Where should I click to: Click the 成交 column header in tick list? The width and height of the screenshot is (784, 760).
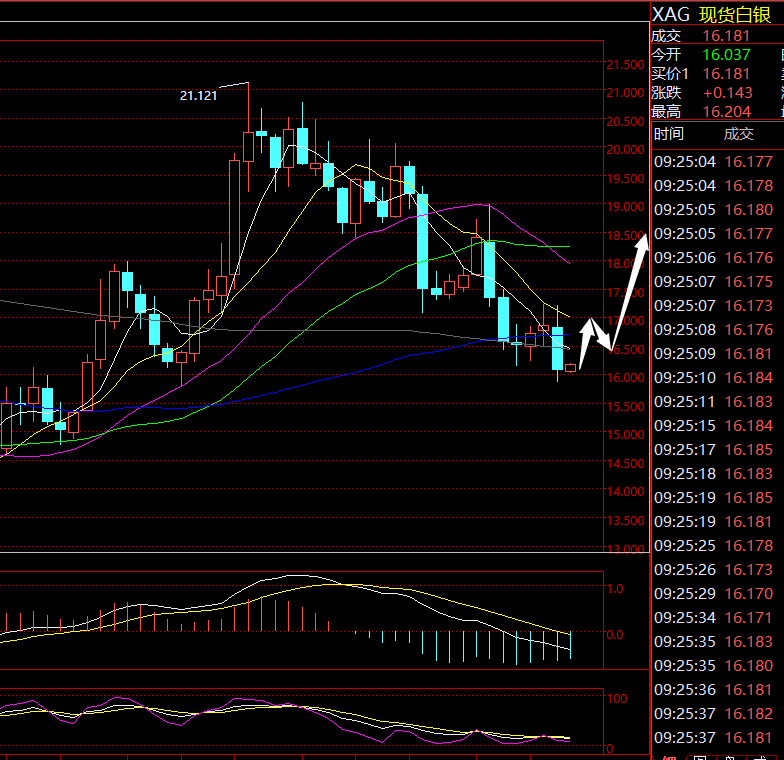point(739,134)
